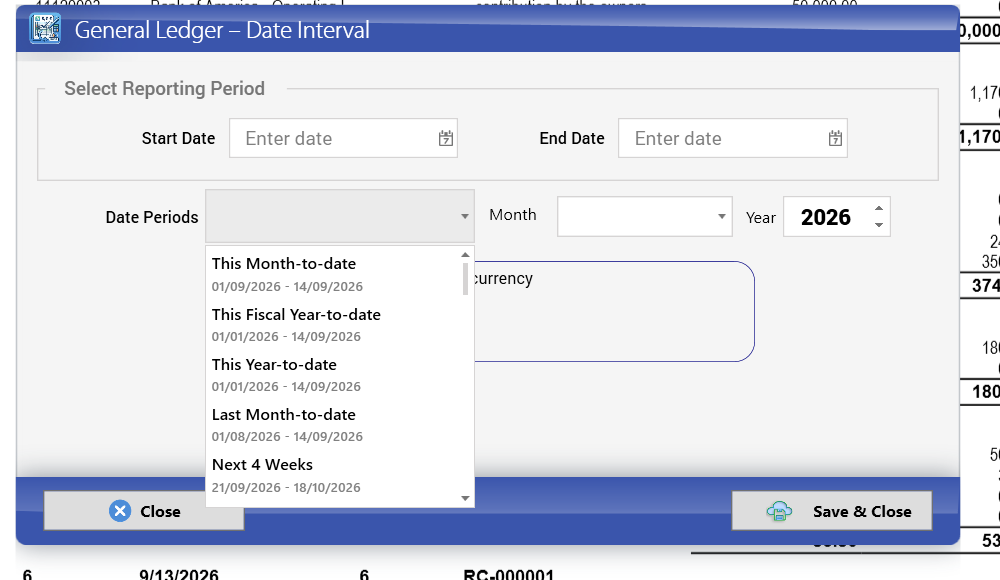Click the Year 2026 value field
This screenshot has width=1000, height=580.
[825, 217]
